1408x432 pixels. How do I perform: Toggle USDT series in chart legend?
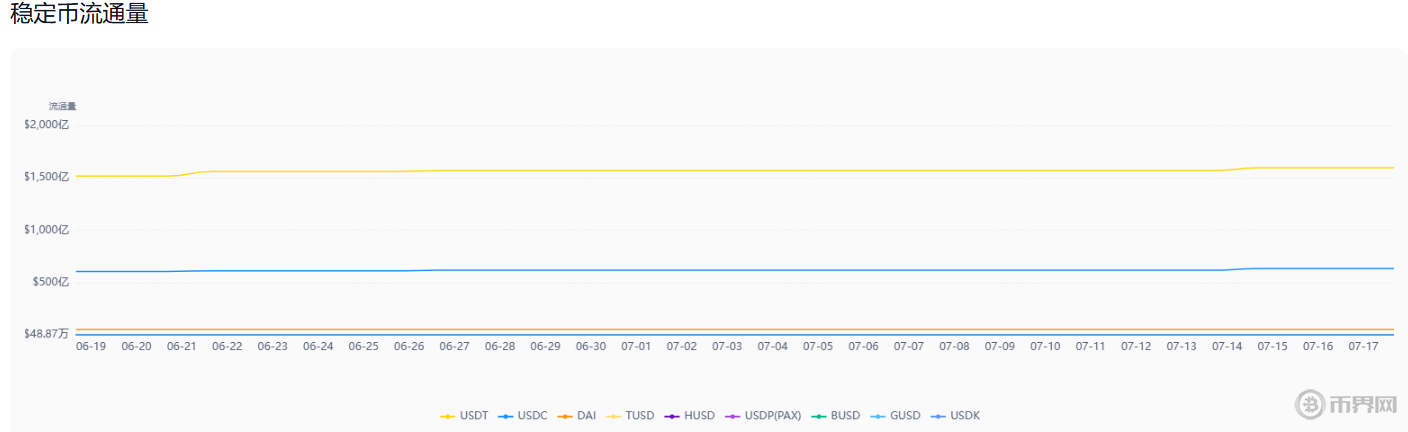pyautogui.click(x=464, y=416)
